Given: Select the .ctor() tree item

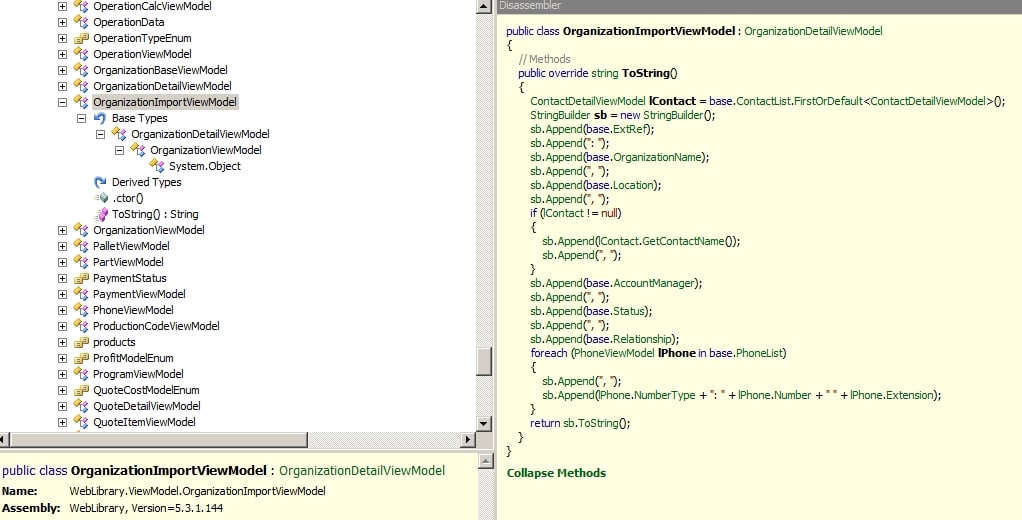Looking at the screenshot, I should click(128, 198).
